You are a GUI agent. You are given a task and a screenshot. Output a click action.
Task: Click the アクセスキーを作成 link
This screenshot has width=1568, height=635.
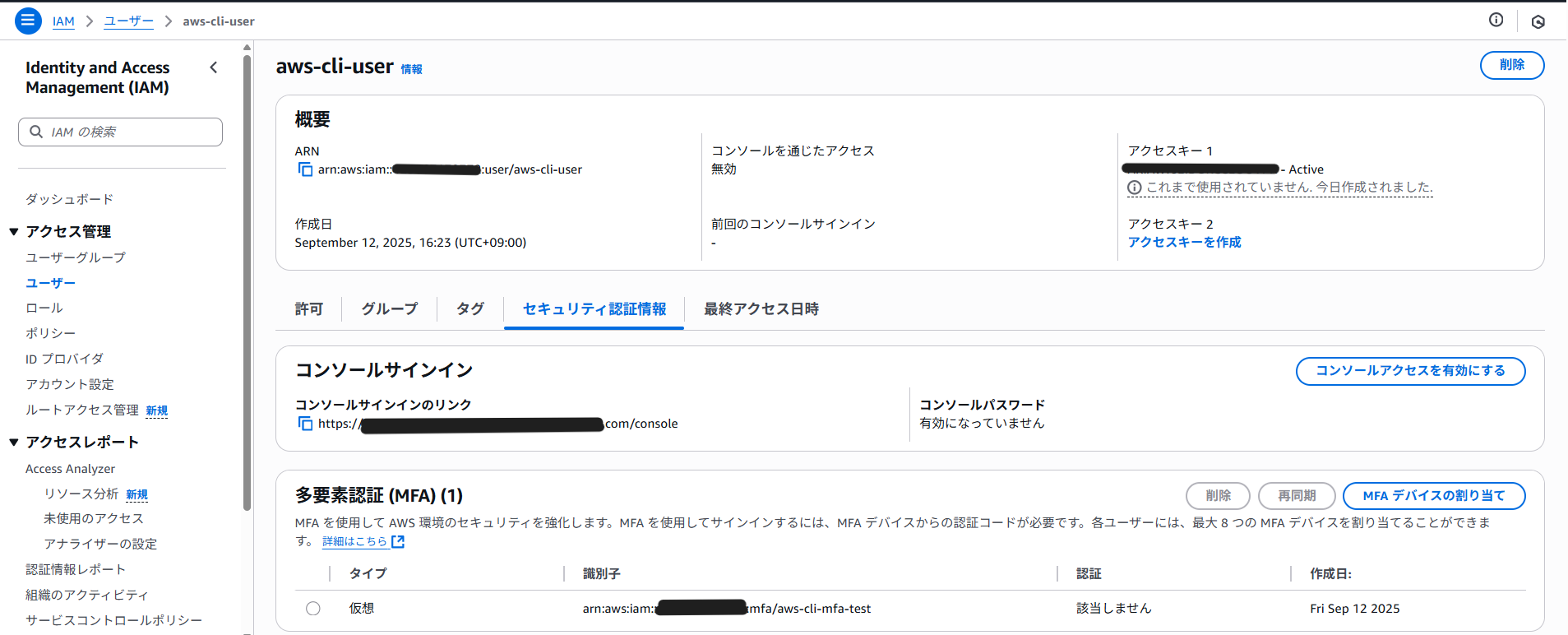coord(1185,242)
